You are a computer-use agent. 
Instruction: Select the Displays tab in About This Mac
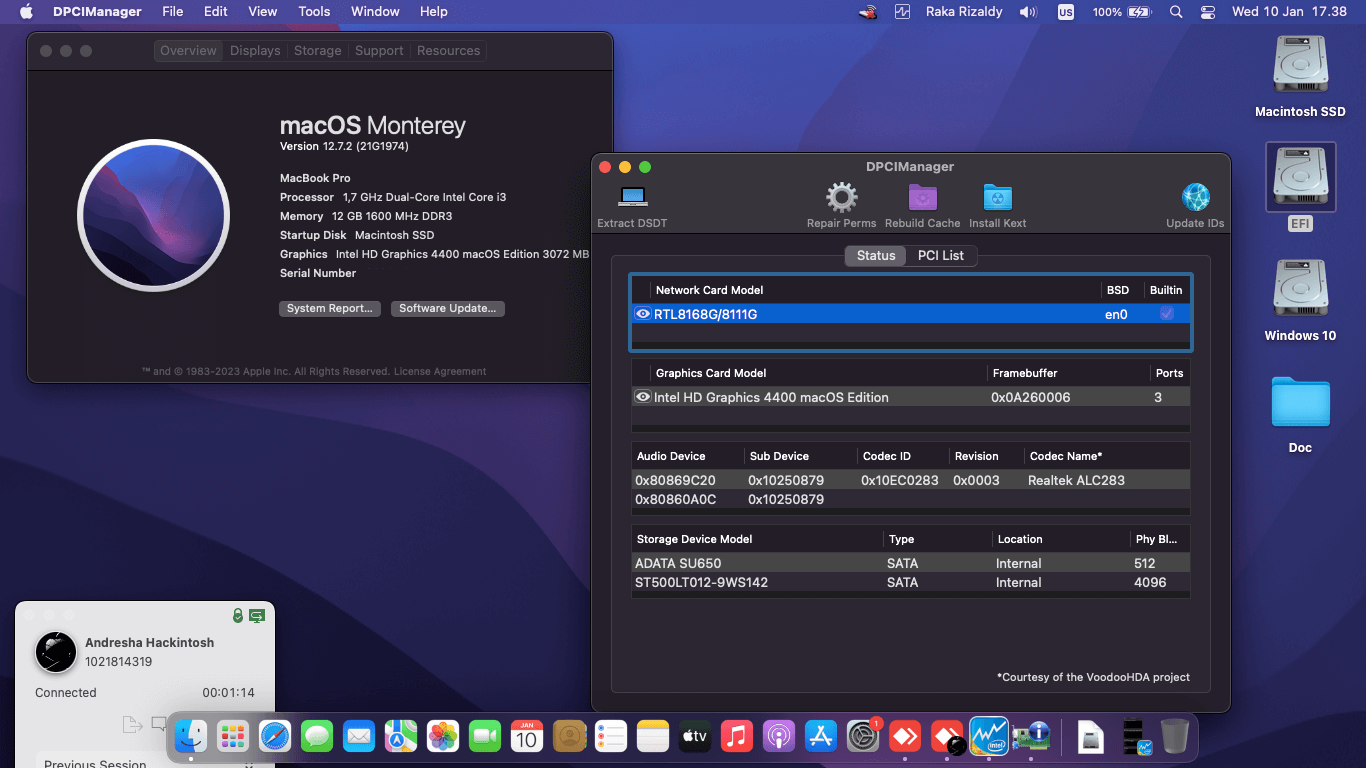coord(254,50)
